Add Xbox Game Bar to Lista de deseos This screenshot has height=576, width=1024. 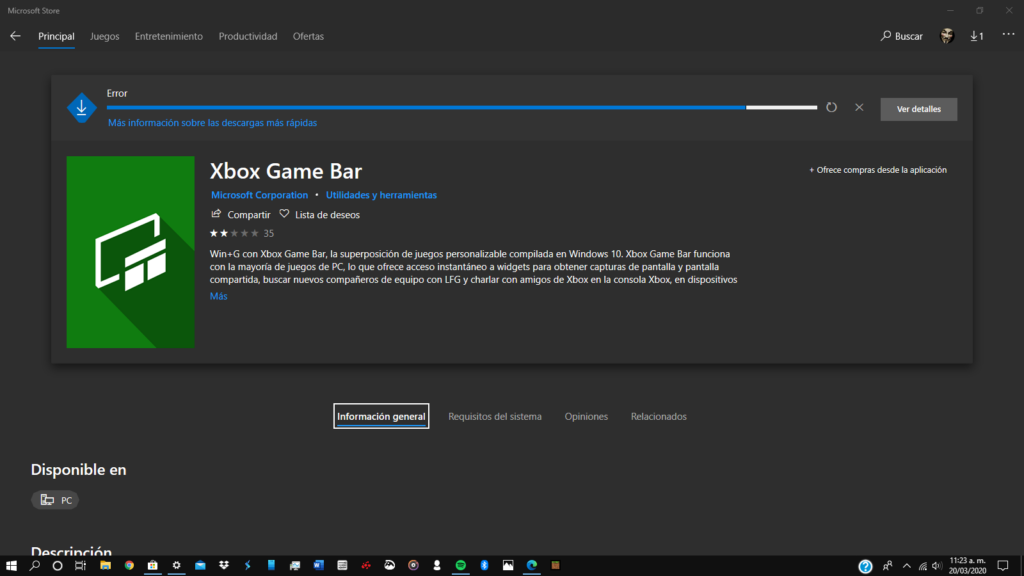coord(319,214)
